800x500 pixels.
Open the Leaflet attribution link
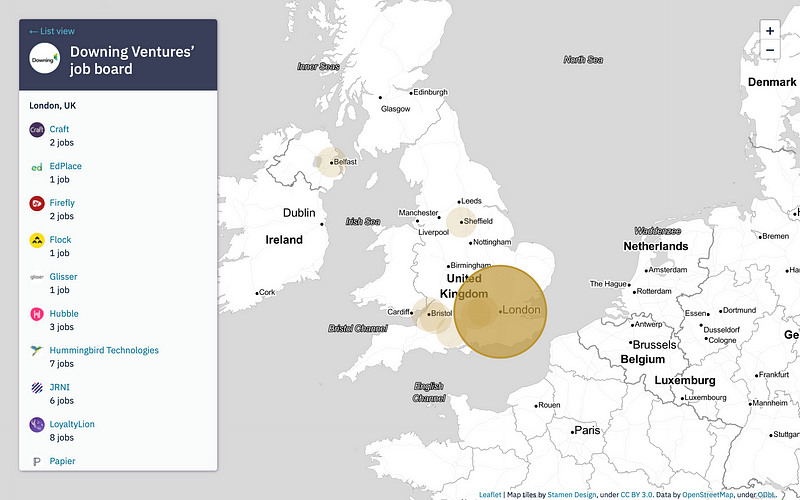pyautogui.click(x=490, y=494)
